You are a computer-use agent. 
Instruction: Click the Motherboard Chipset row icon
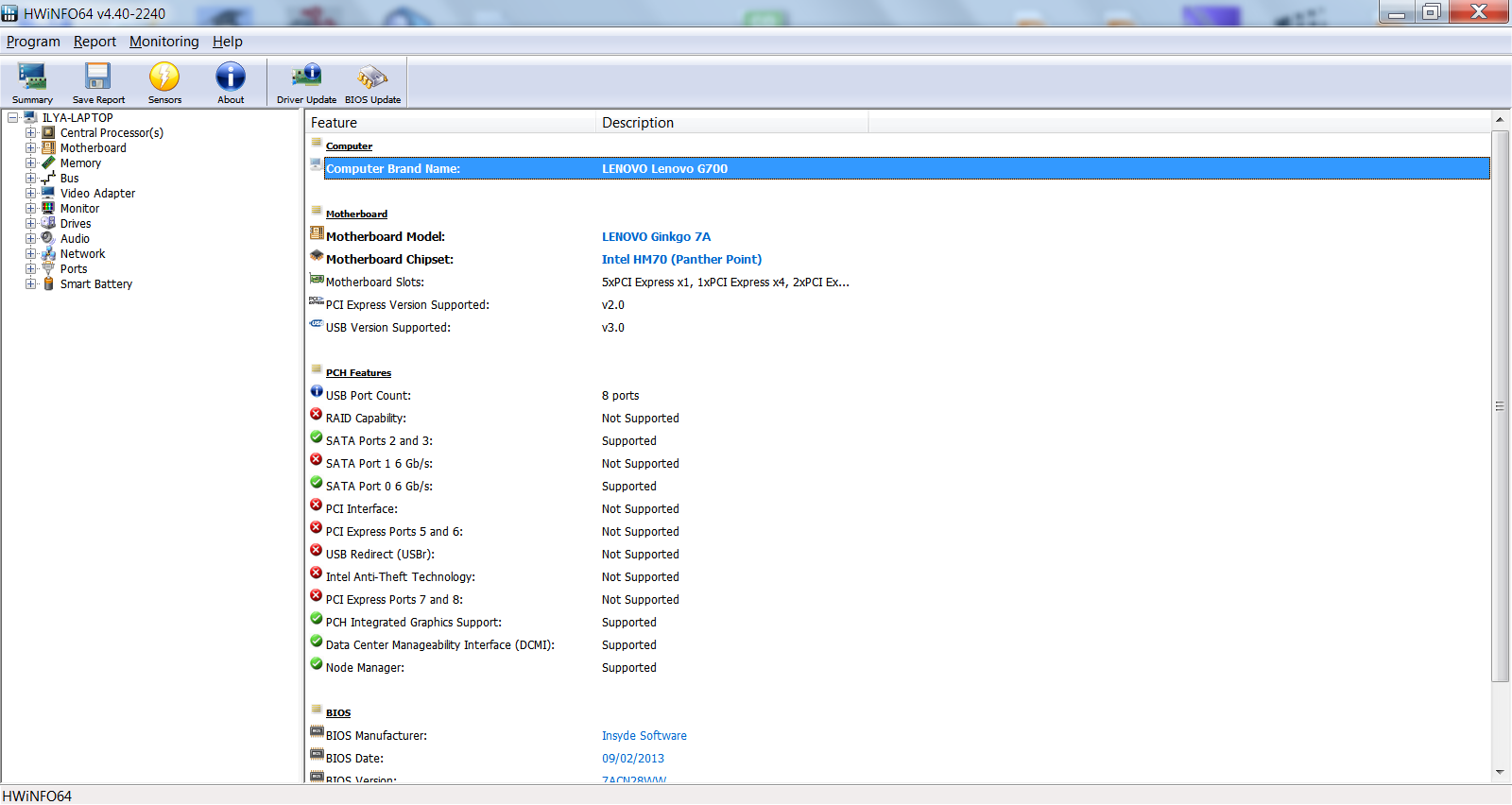tap(317, 257)
